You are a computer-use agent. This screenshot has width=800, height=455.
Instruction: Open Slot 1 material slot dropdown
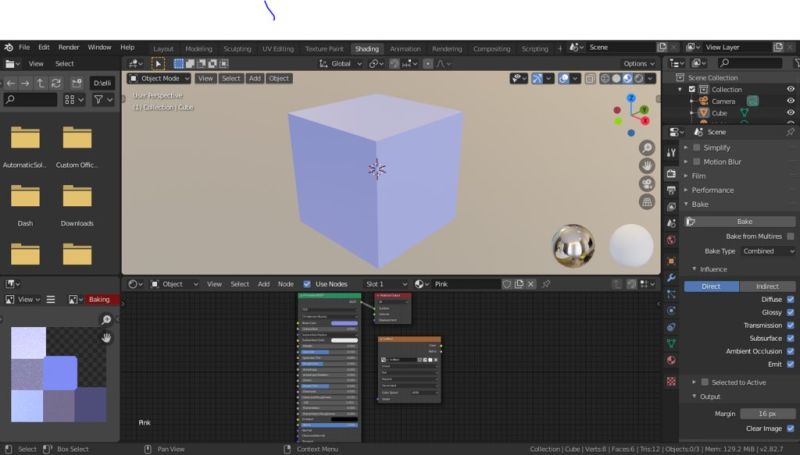coord(386,284)
